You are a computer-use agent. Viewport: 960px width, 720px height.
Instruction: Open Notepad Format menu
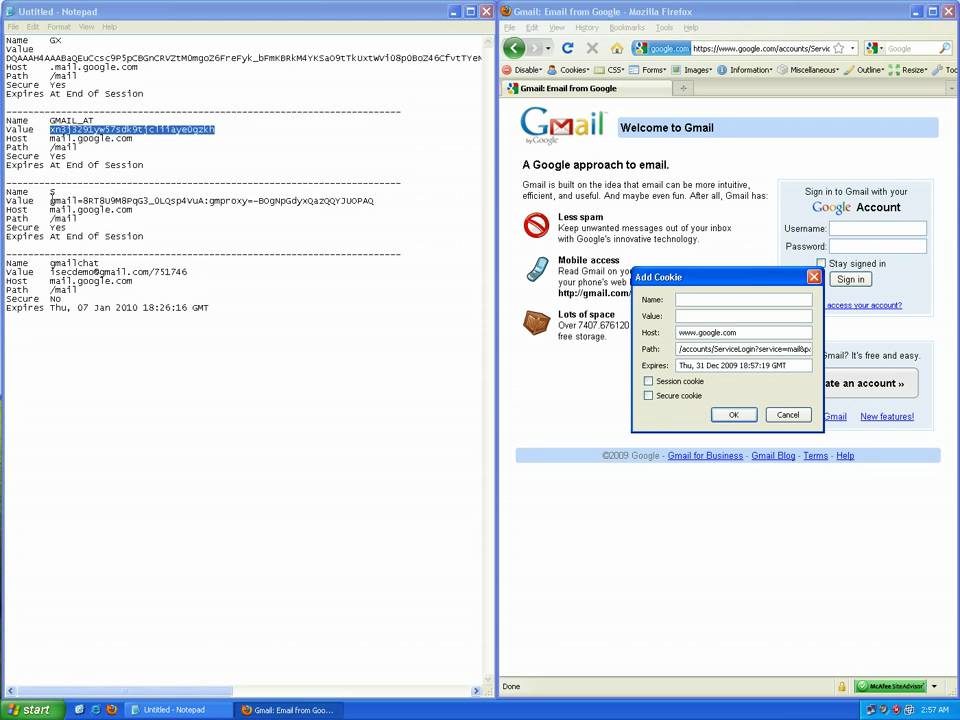pos(59,27)
